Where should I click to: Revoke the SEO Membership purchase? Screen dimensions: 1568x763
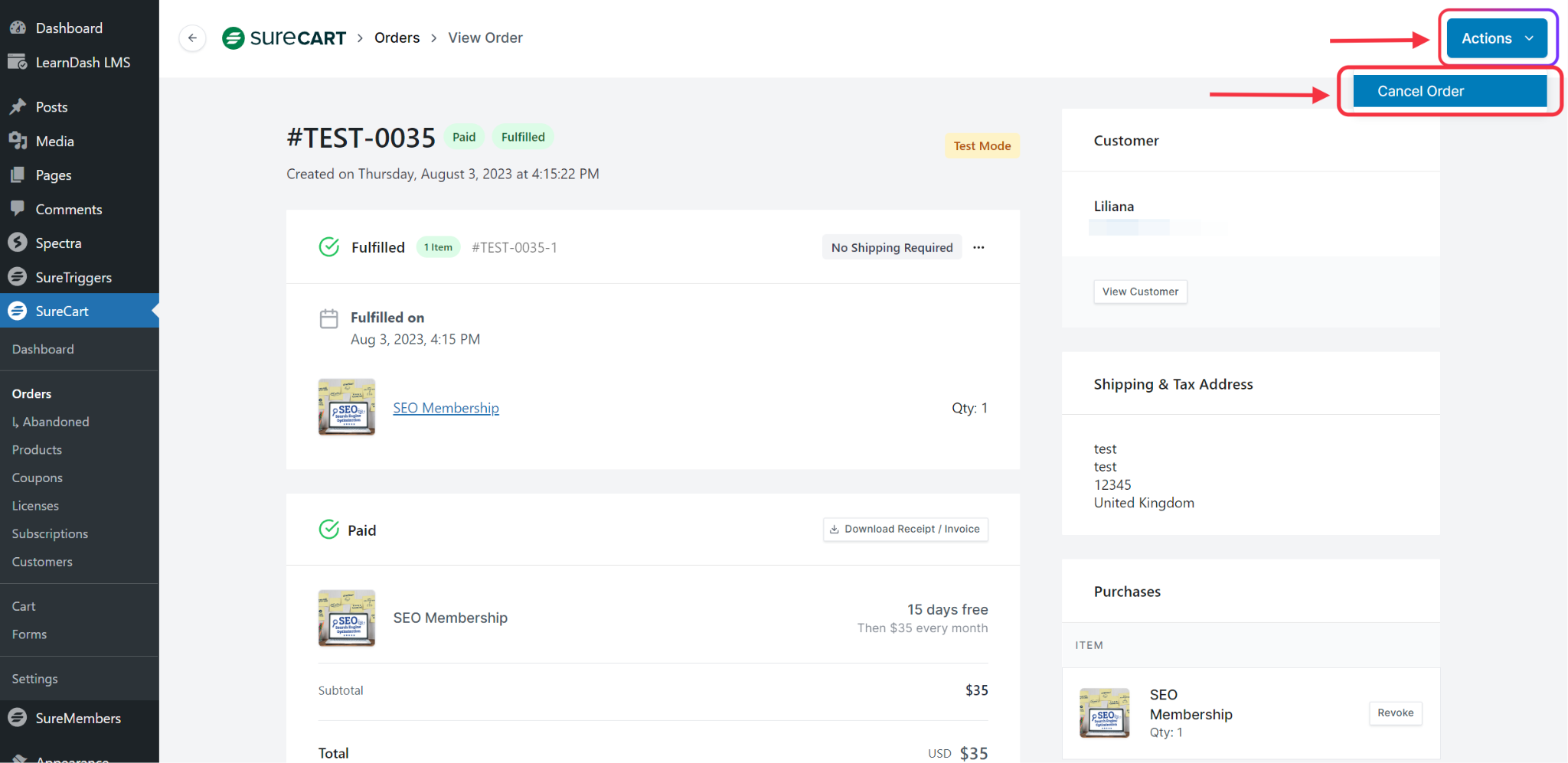[x=1395, y=712]
